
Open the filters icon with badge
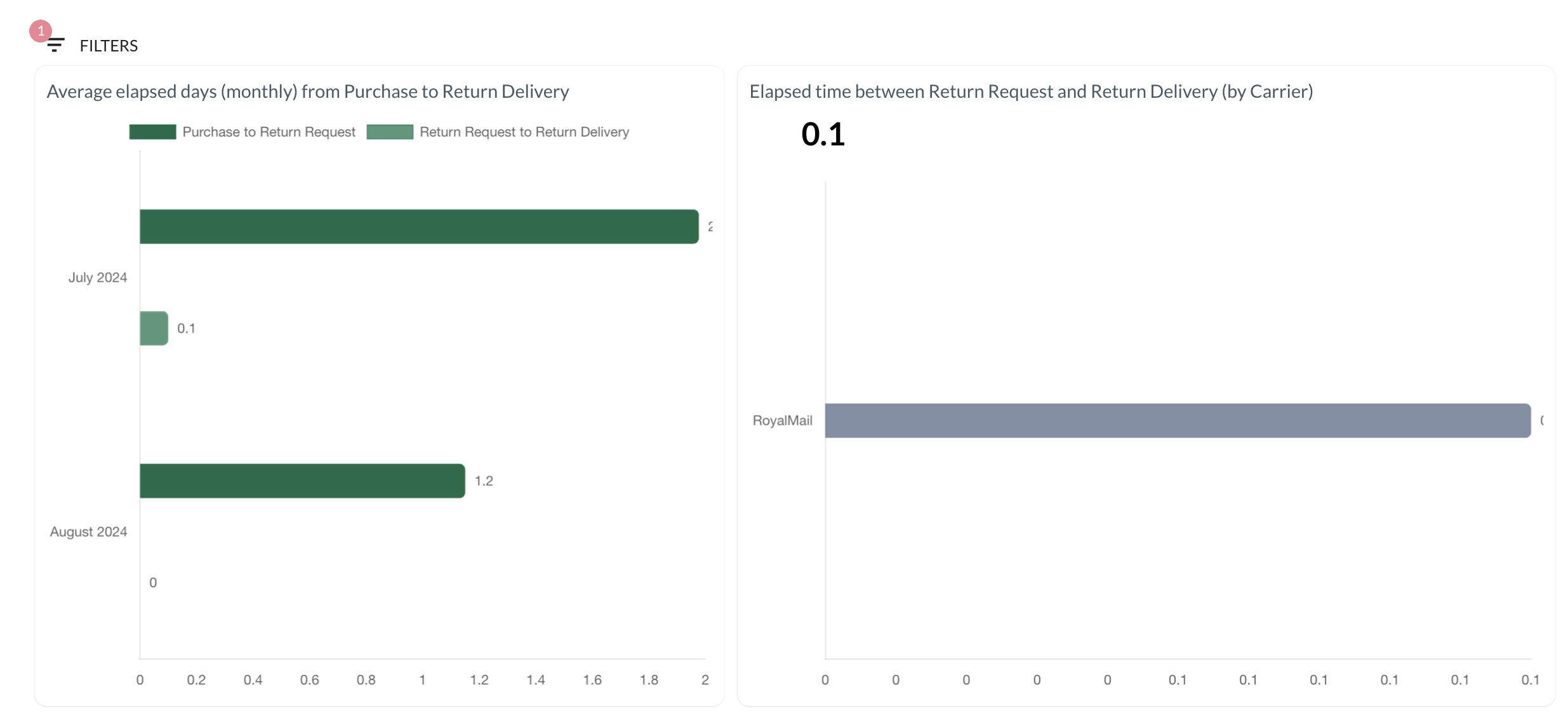[x=55, y=44]
